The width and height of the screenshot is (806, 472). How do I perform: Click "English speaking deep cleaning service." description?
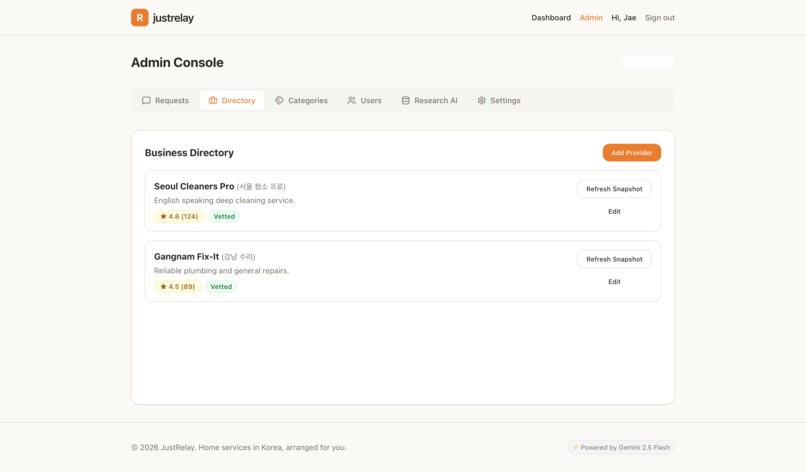coord(225,201)
